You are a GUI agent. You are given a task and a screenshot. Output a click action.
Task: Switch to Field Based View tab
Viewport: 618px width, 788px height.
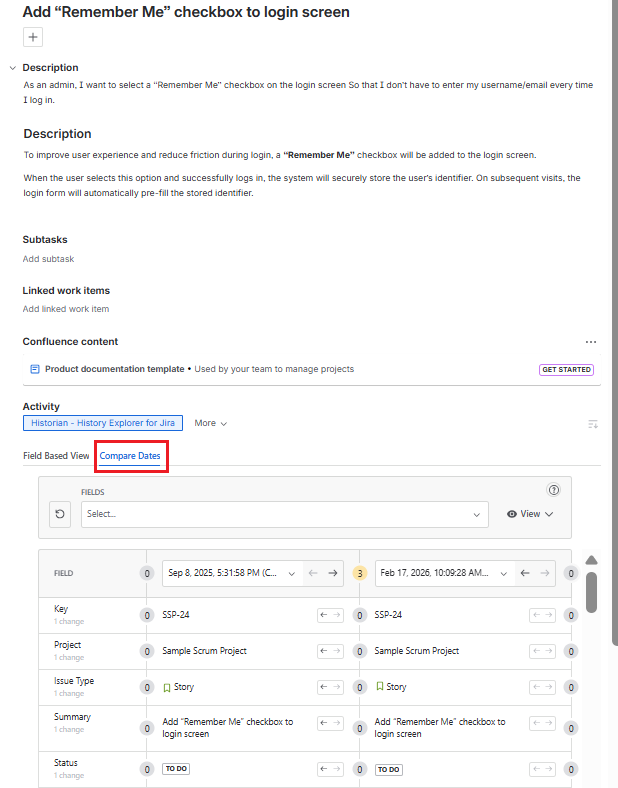pos(56,456)
